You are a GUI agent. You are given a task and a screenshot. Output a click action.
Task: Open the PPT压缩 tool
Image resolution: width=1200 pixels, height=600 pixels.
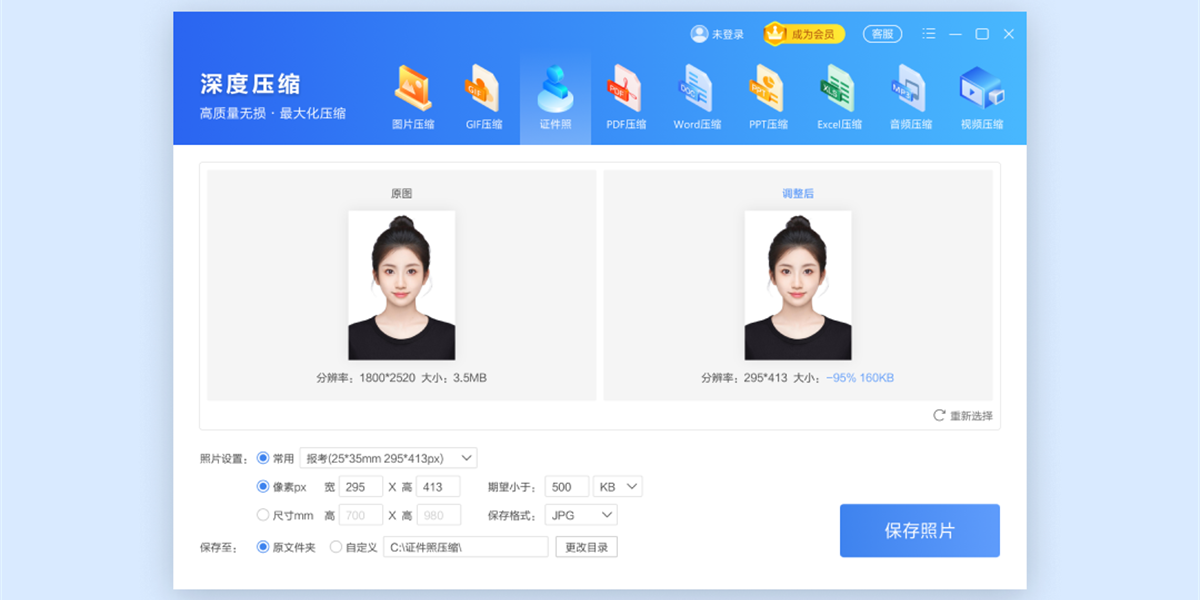[768, 98]
